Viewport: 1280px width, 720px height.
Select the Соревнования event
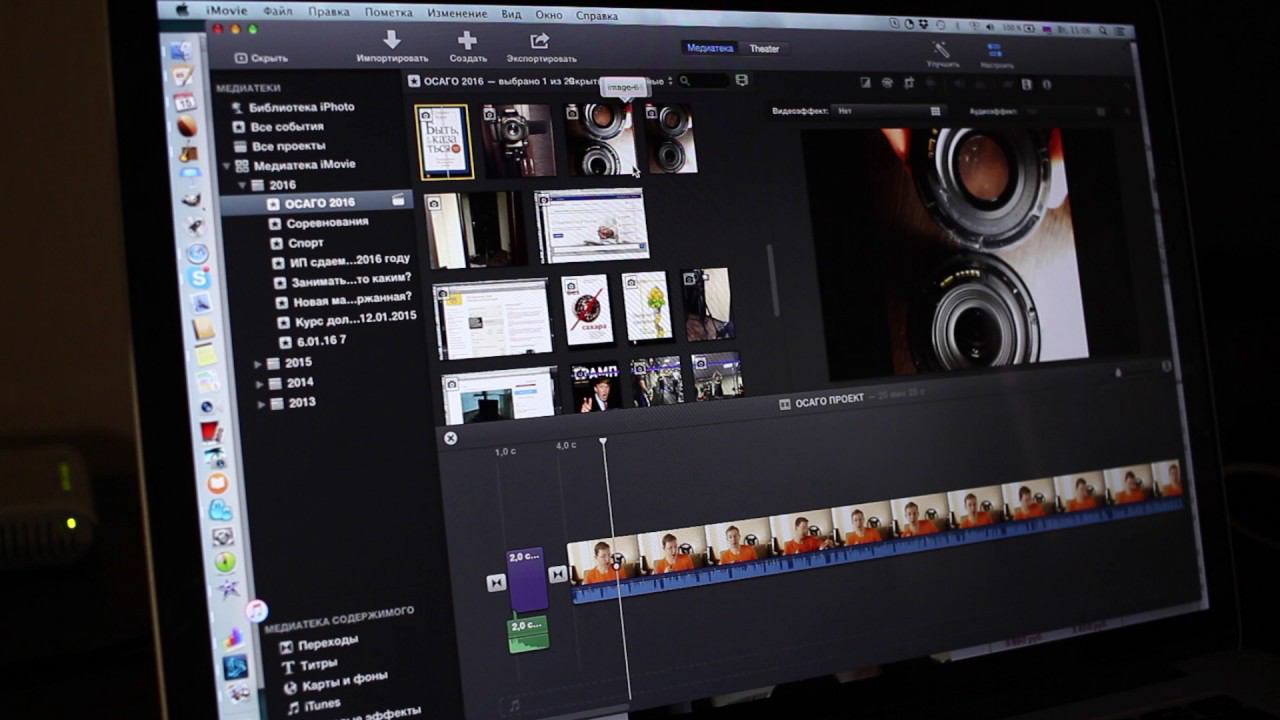click(327, 222)
